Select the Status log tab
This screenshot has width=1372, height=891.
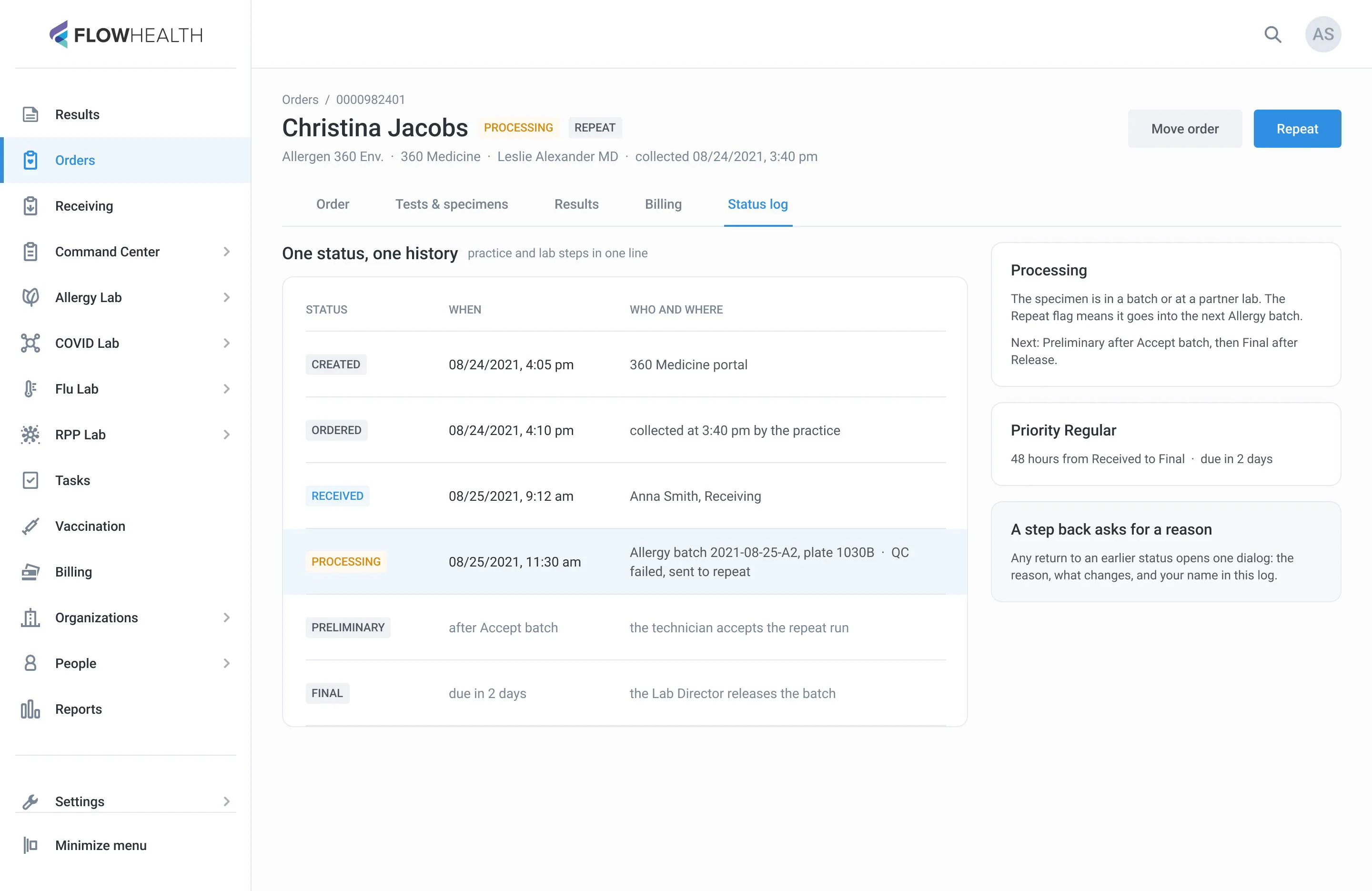pos(757,204)
